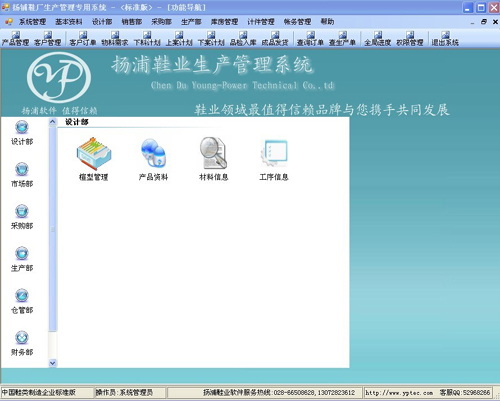Click the 客户订单 toolbar button
The width and height of the screenshot is (500, 401).
pyautogui.click(x=83, y=39)
